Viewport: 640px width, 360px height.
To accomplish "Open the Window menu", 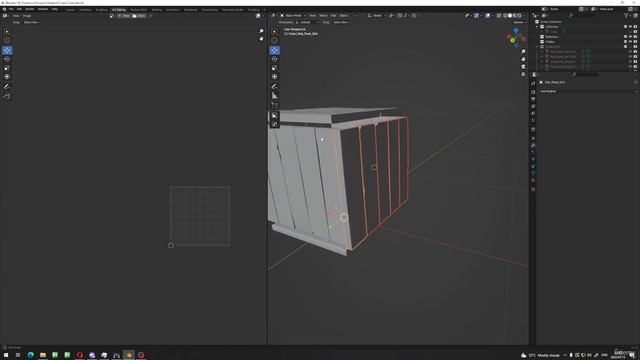I will click(43, 9).
